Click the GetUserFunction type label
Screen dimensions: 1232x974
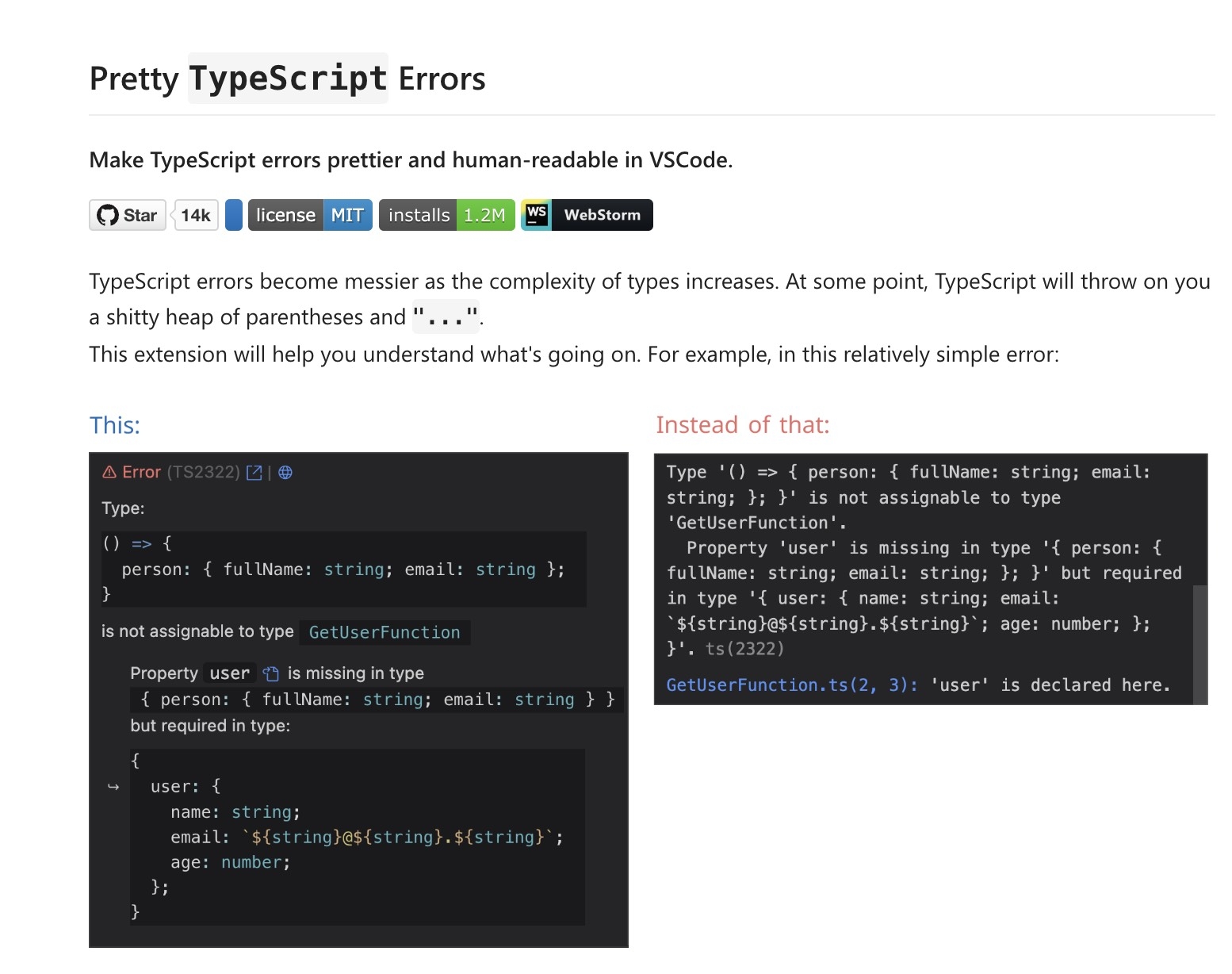tap(385, 632)
